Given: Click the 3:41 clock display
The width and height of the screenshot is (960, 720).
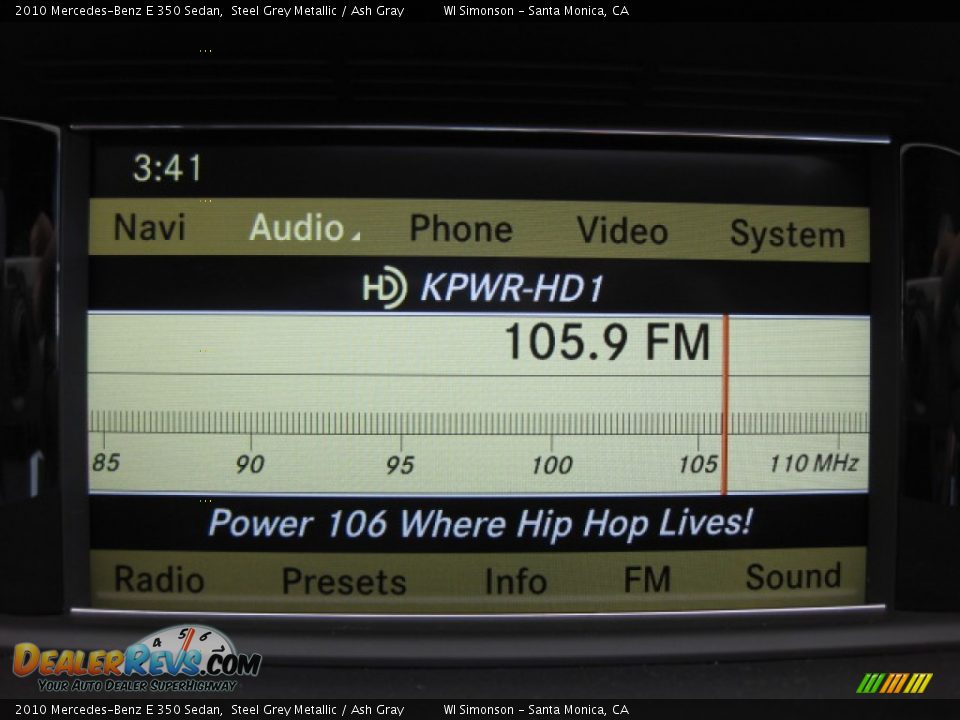Looking at the screenshot, I should (x=167, y=168).
